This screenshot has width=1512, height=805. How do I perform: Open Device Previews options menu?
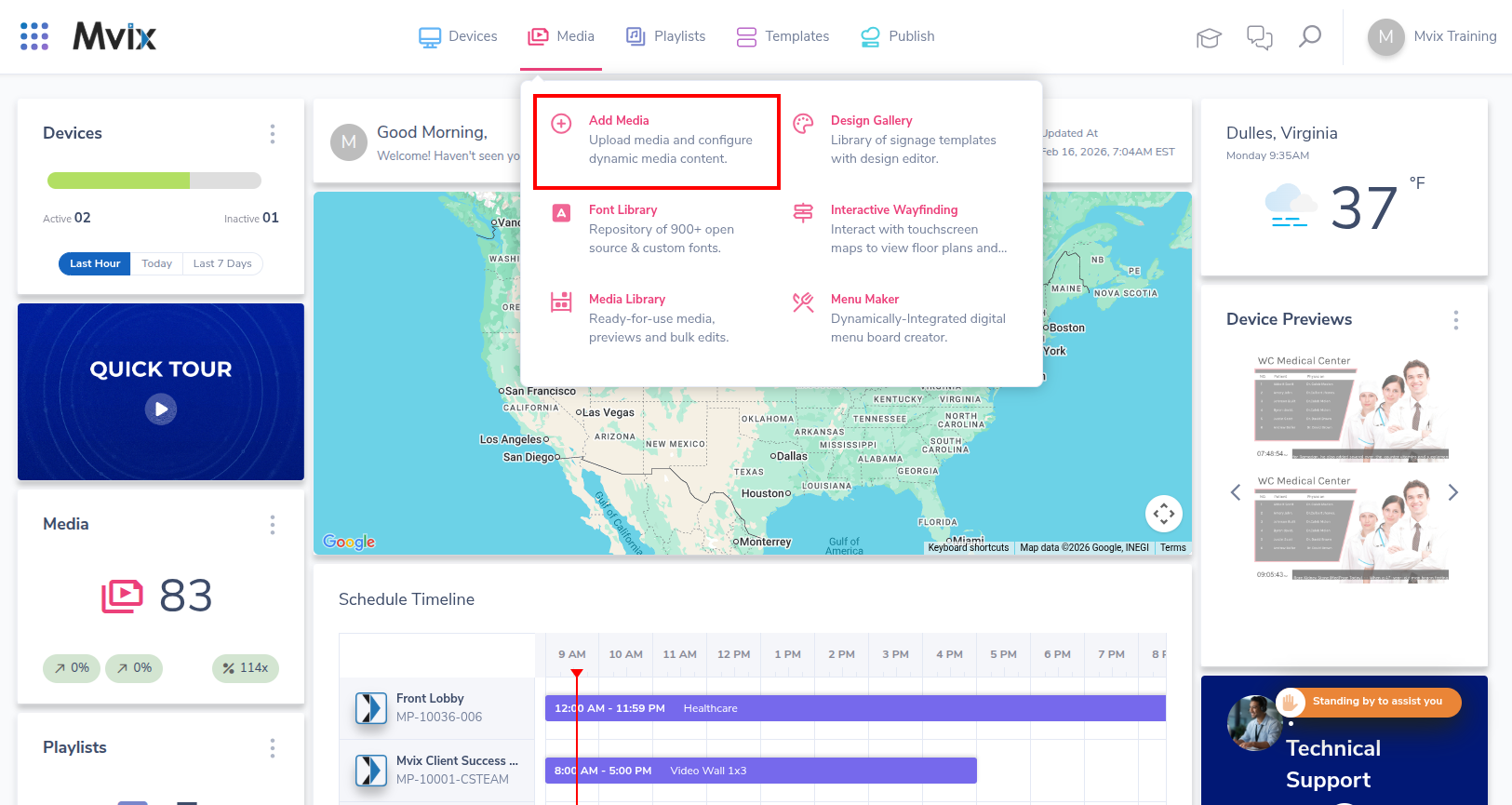pos(1456,320)
